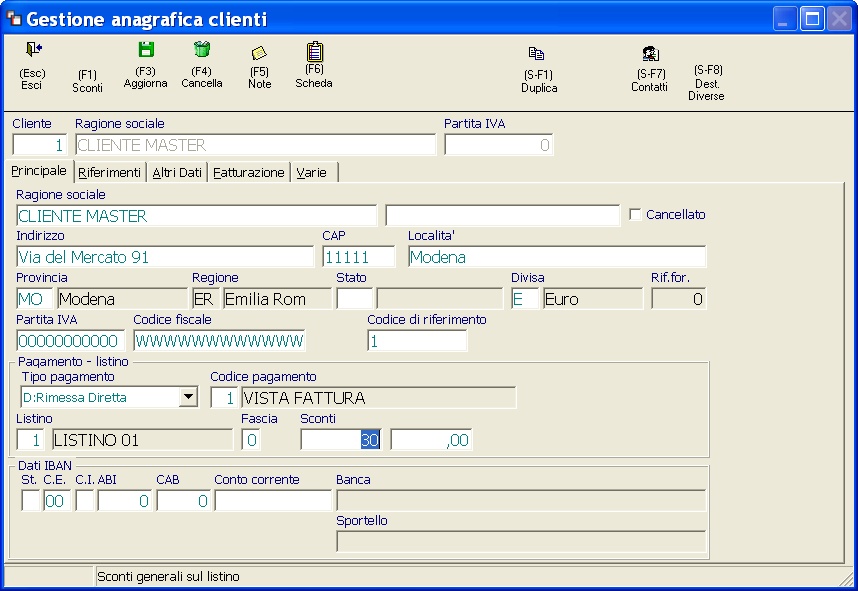Viewport: 858px width, 591px height.
Task: Focus the IBAN C.I. field
Action: click(x=85, y=501)
